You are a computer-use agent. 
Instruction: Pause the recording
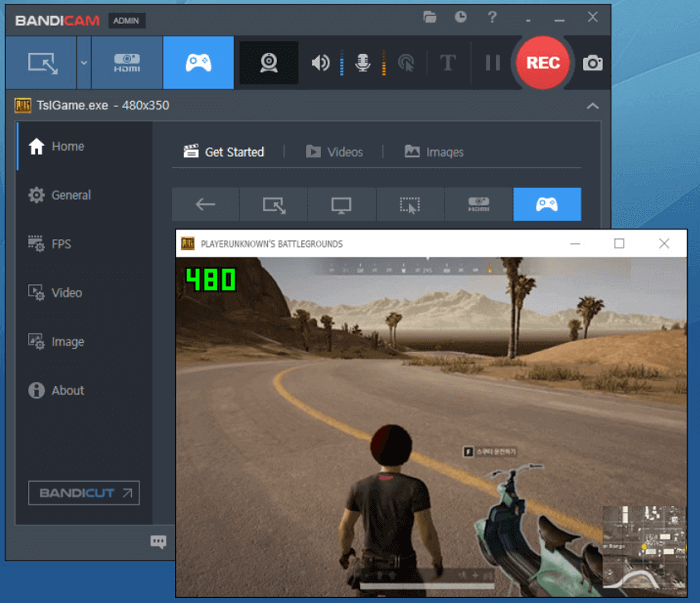492,63
